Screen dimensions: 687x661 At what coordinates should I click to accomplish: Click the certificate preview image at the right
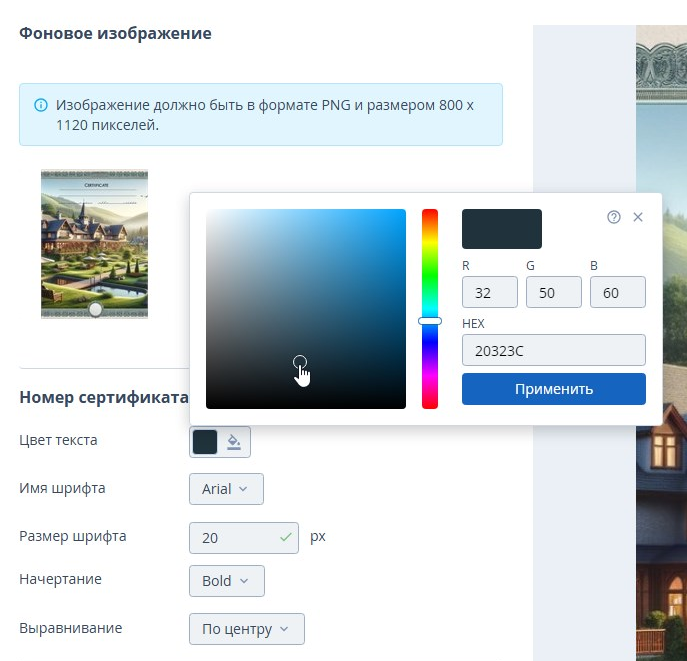(661, 343)
